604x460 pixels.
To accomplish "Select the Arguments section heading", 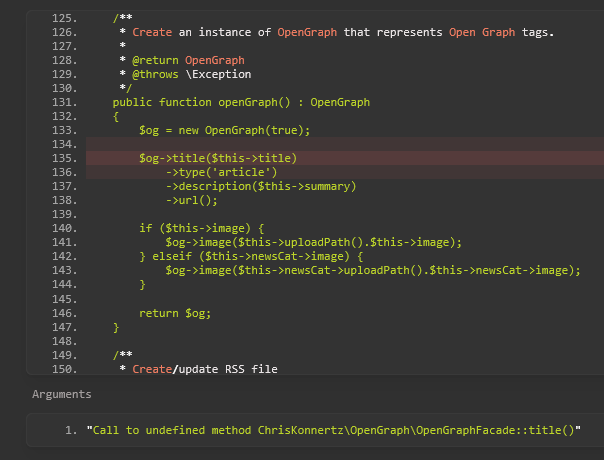I will click(x=62, y=394).
